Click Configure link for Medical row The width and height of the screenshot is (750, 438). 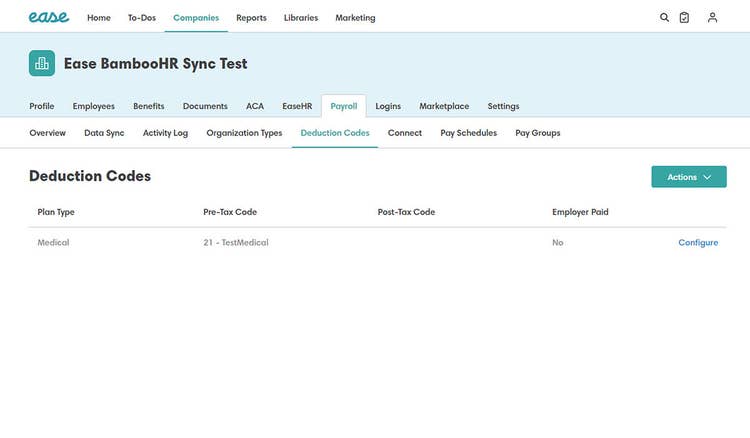pos(698,242)
